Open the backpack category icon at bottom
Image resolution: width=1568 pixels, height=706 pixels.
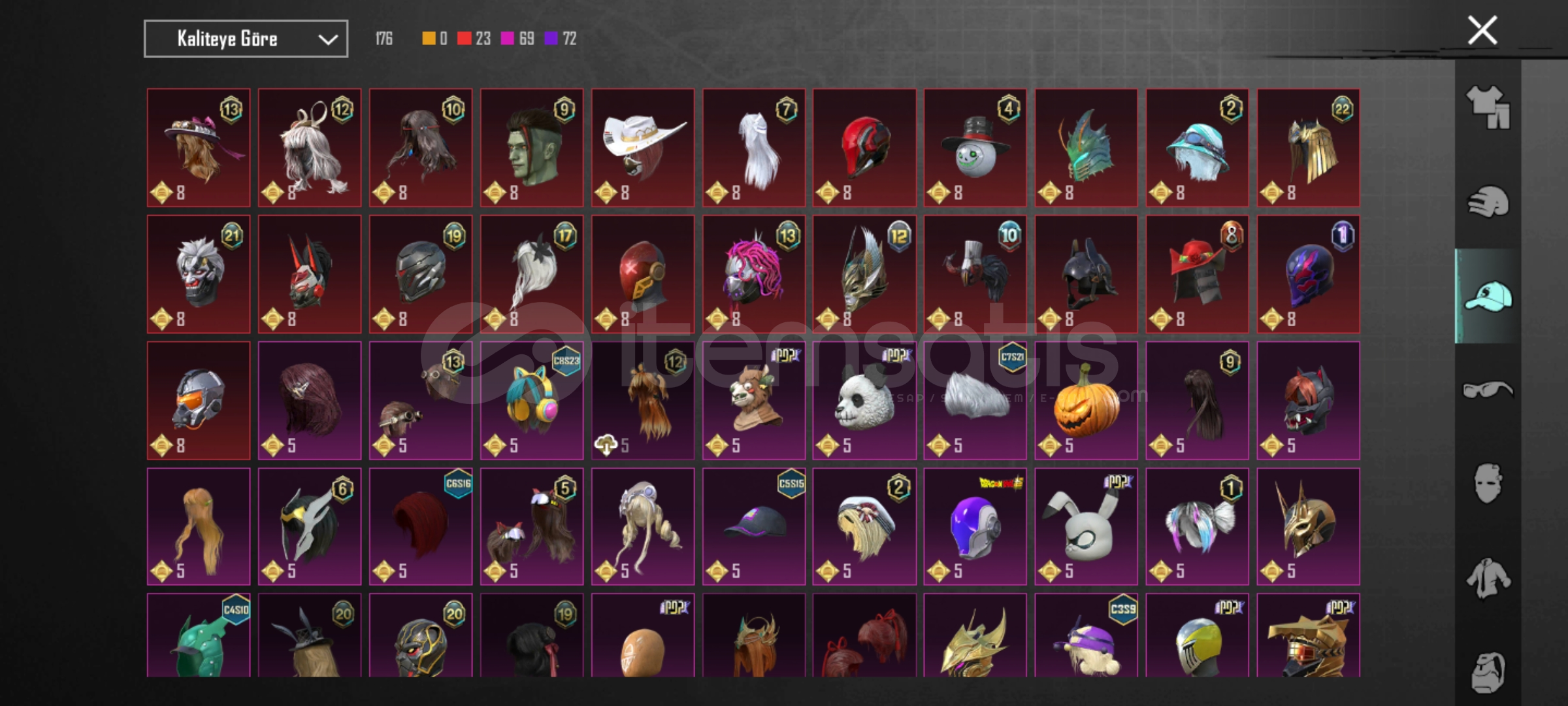(1488, 672)
